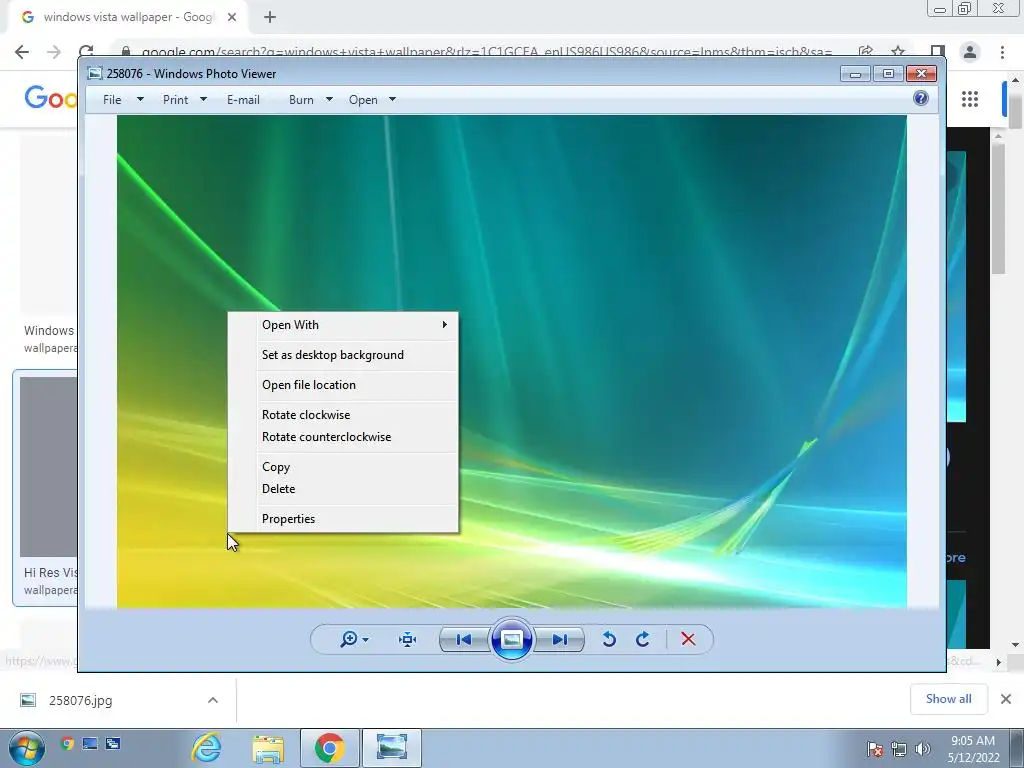Rotate clockwise using the toolbar arrow
Viewport: 1024px width, 768px height.
click(643, 639)
